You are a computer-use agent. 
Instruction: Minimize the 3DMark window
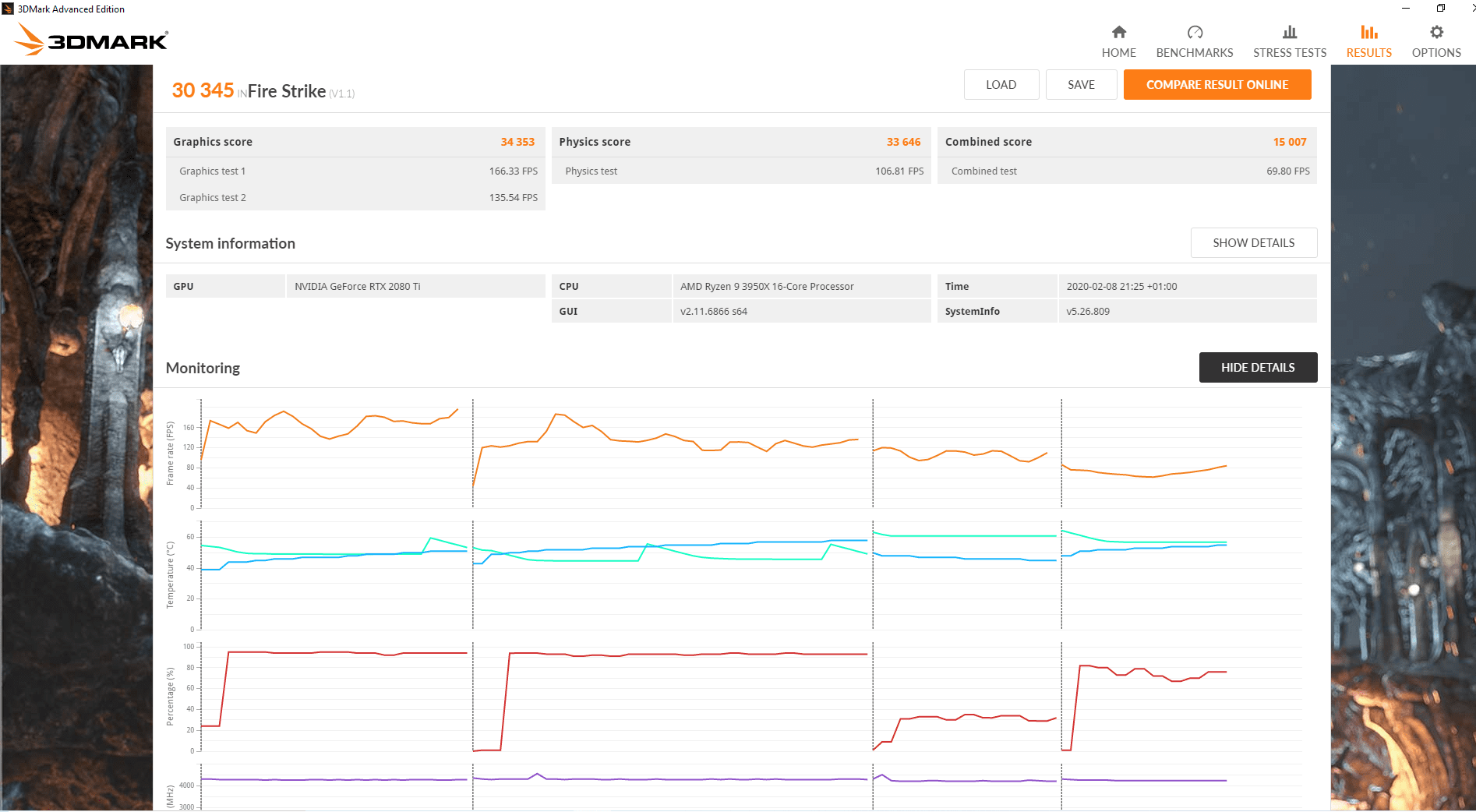pyautogui.click(x=1406, y=9)
